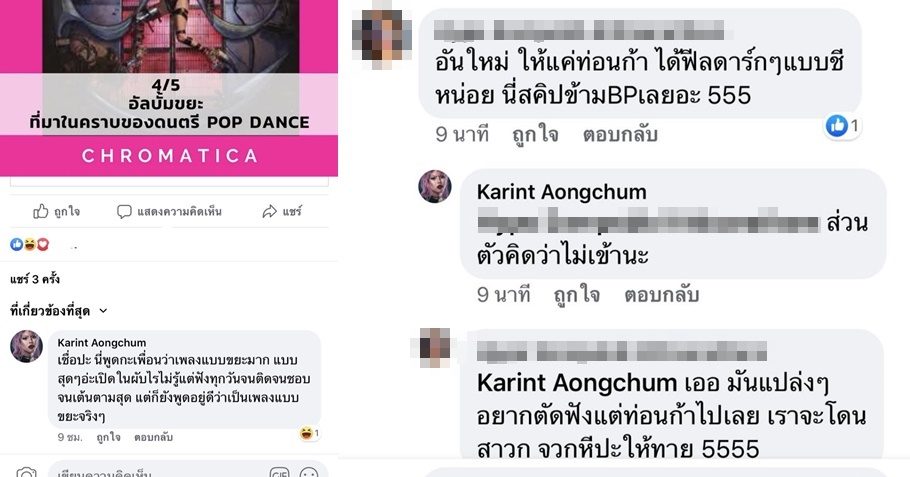This screenshot has height=477, width=910.
Task: Like Karint's left panel comment via ถูกใจ
Action: [108, 438]
